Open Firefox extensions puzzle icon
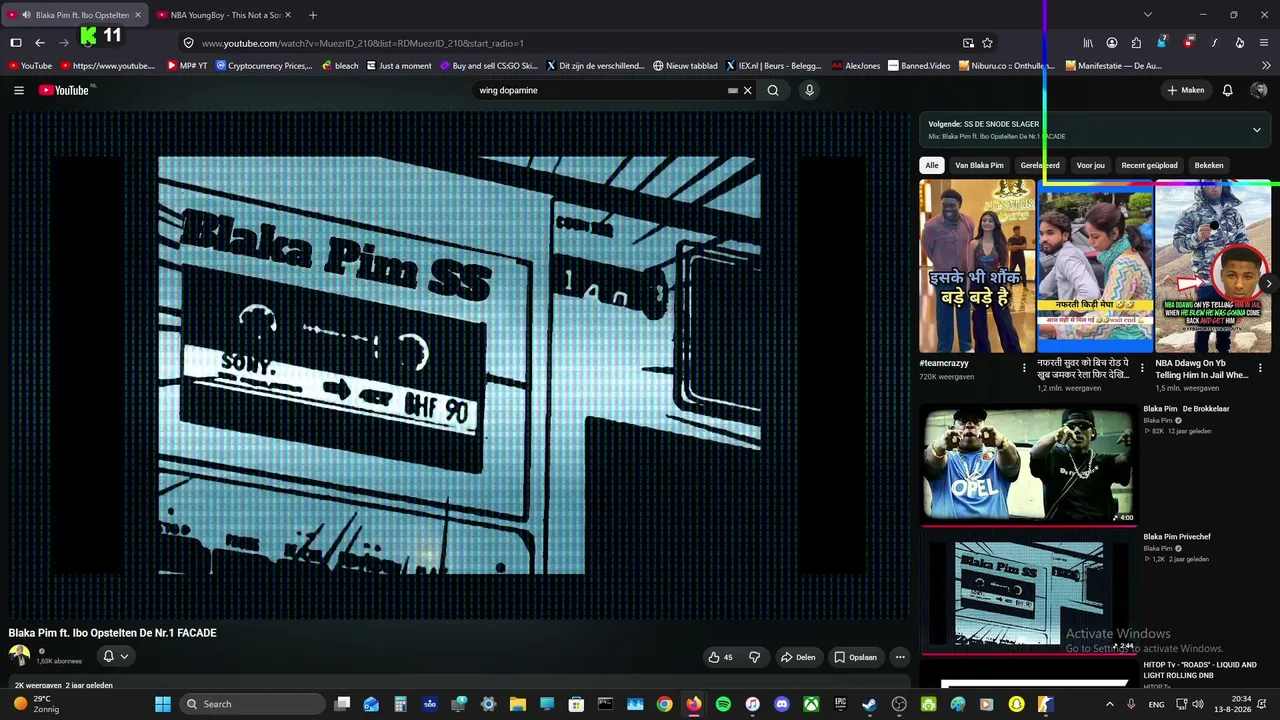Image resolution: width=1280 pixels, height=720 pixels. [1136, 43]
